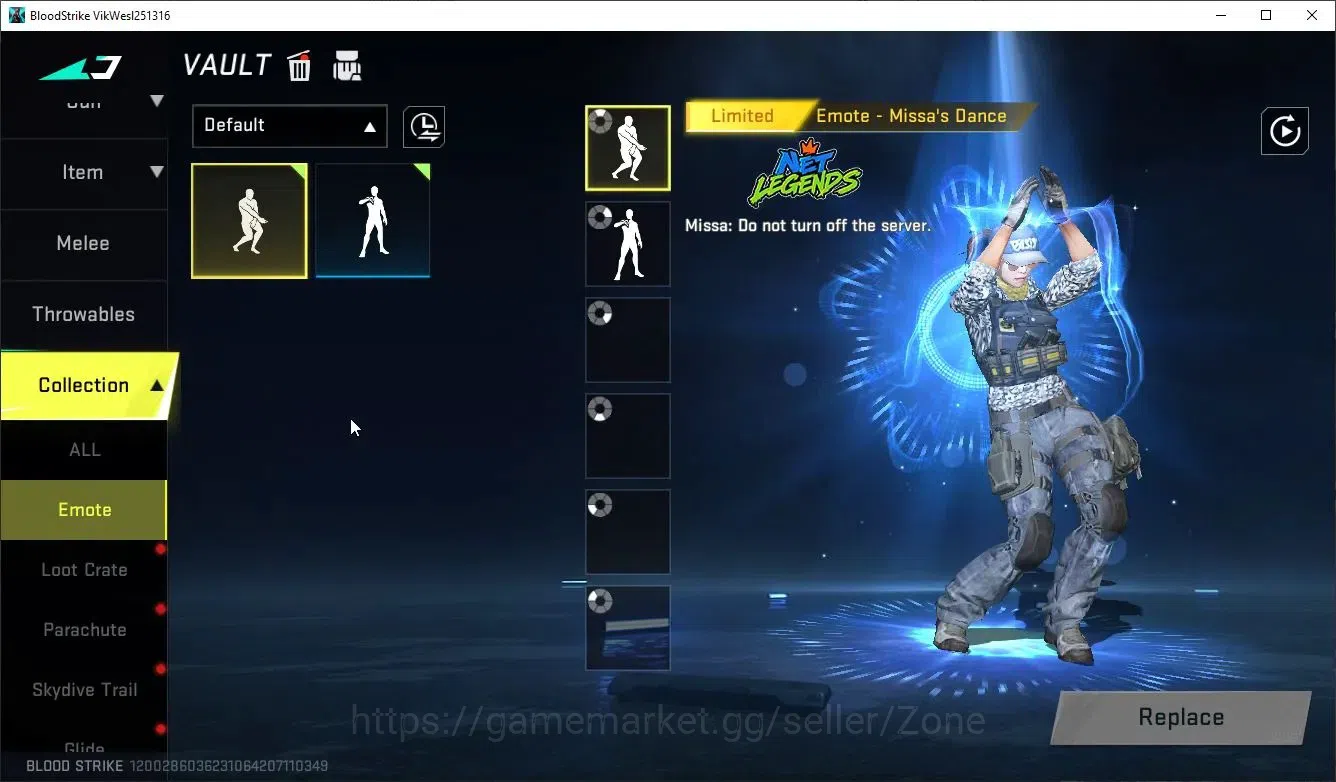Open the Parachute subcategory

tap(84, 630)
